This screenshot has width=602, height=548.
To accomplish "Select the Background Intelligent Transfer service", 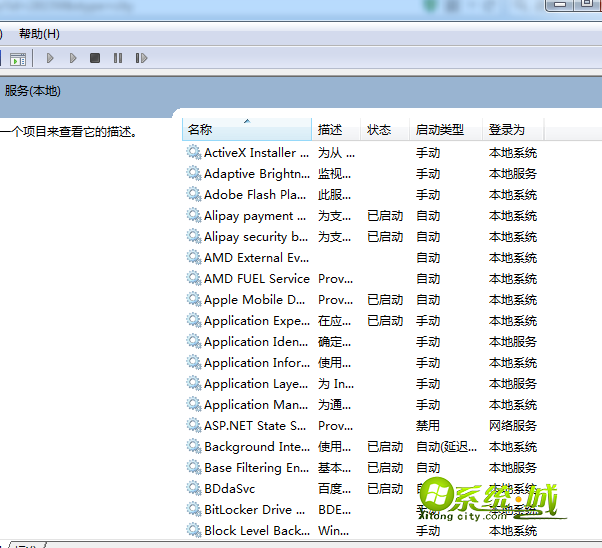I will [255, 447].
